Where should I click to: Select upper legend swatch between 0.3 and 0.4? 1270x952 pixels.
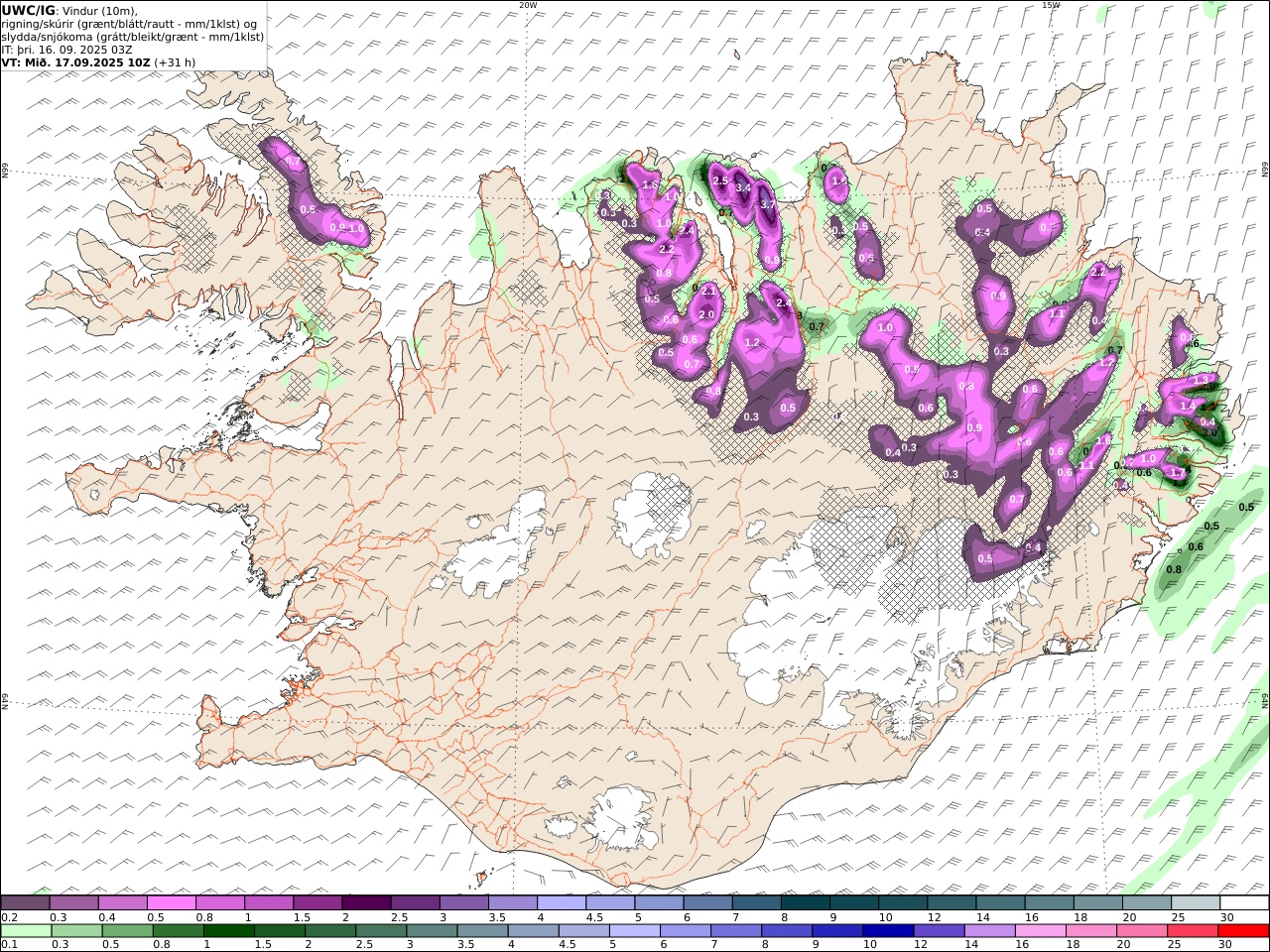click(x=74, y=902)
